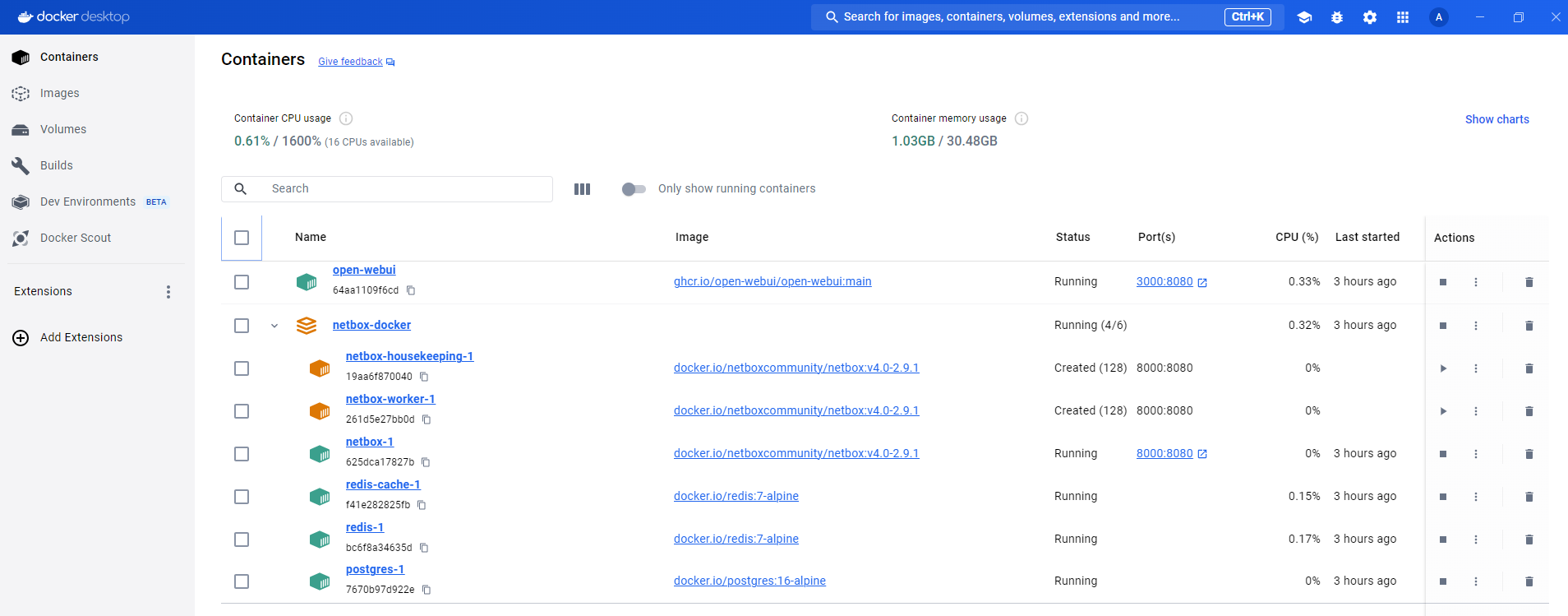Click the global search bar in header
Image resolution: width=1568 pixels, height=616 pixels.
[x=1048, y=17]
